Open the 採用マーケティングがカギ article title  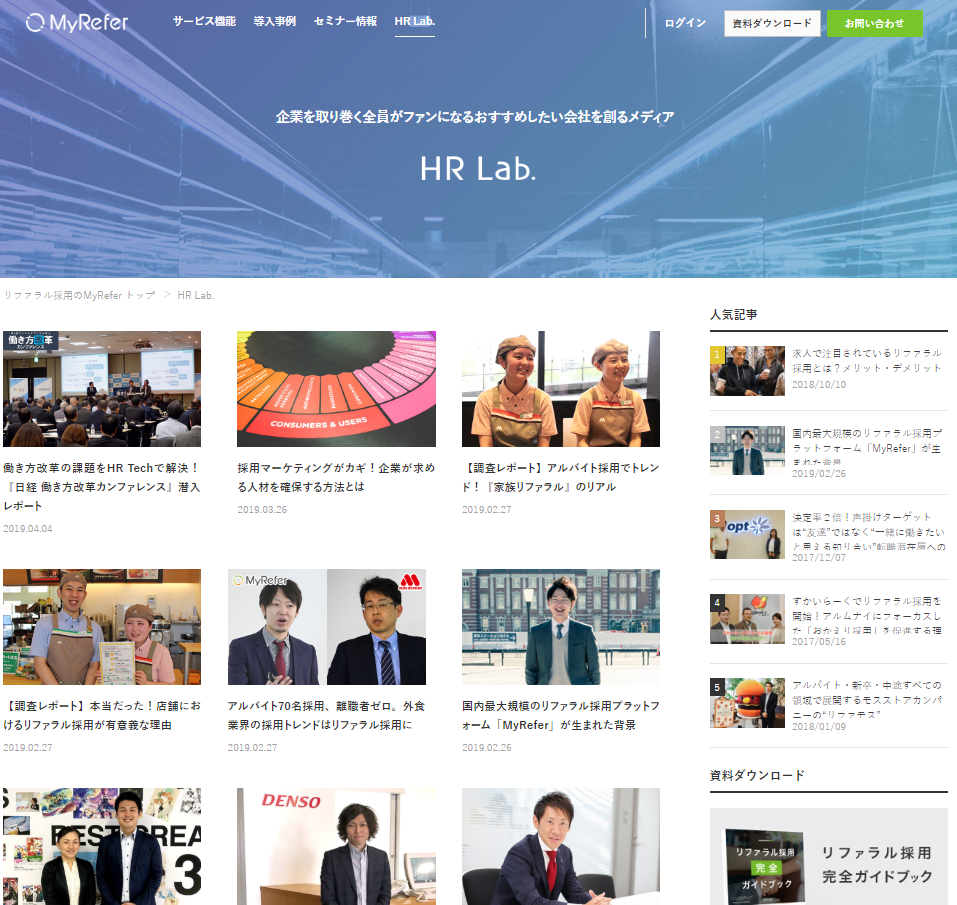(336, 477)
